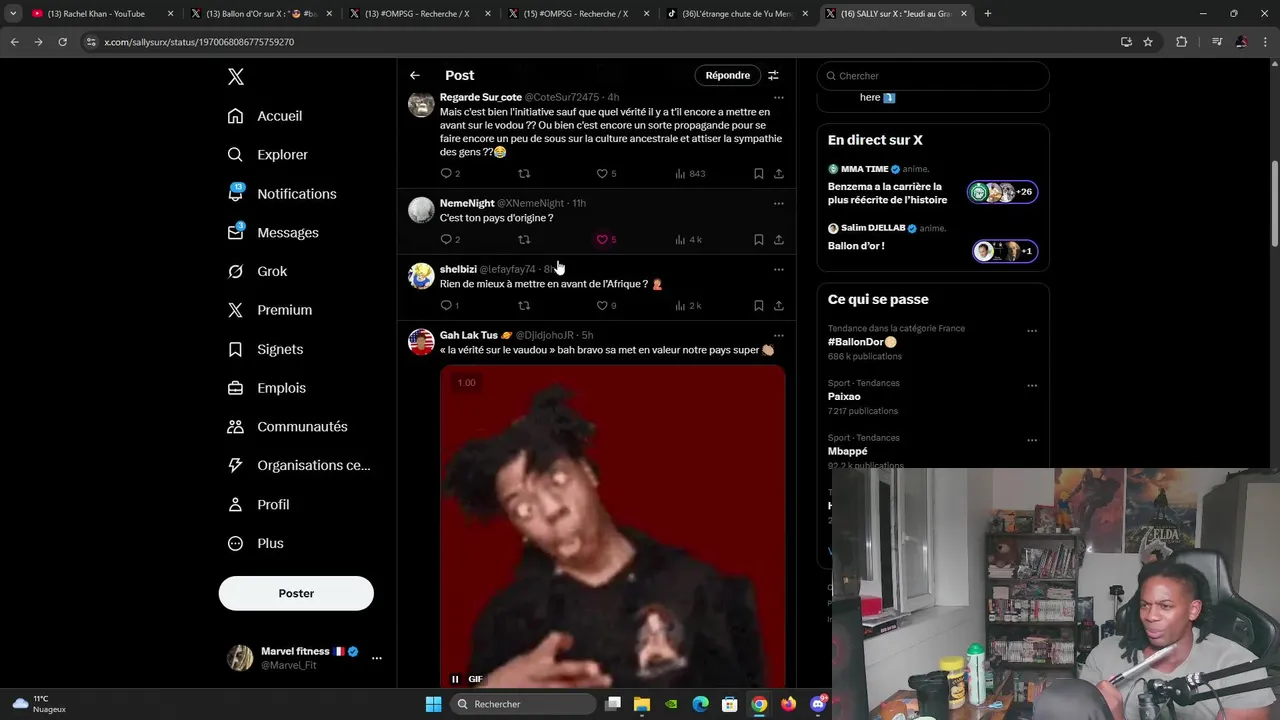Open more options on NemeNight reply
Screen dimensions: 1280x720
pos(779,204)
